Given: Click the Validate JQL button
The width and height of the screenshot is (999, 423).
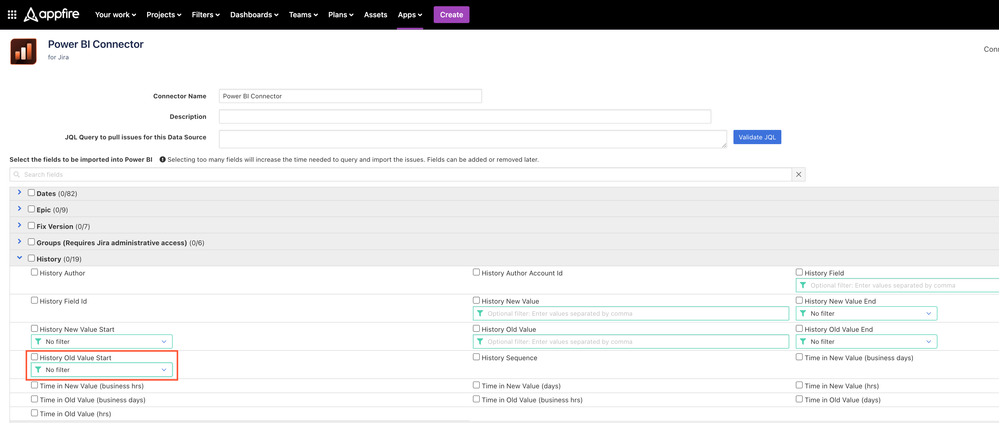Looking at the screenshot, I should (x=757, y=137).
